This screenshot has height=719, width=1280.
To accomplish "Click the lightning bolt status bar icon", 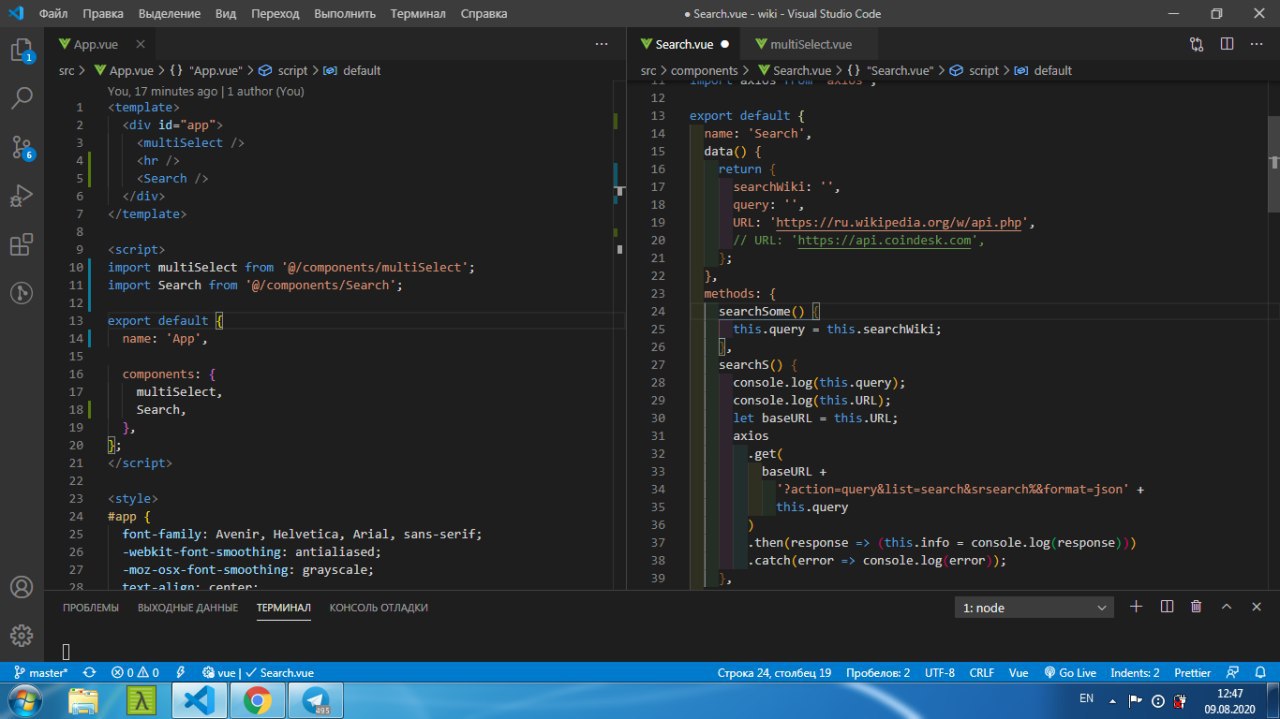I will (181, 673).
